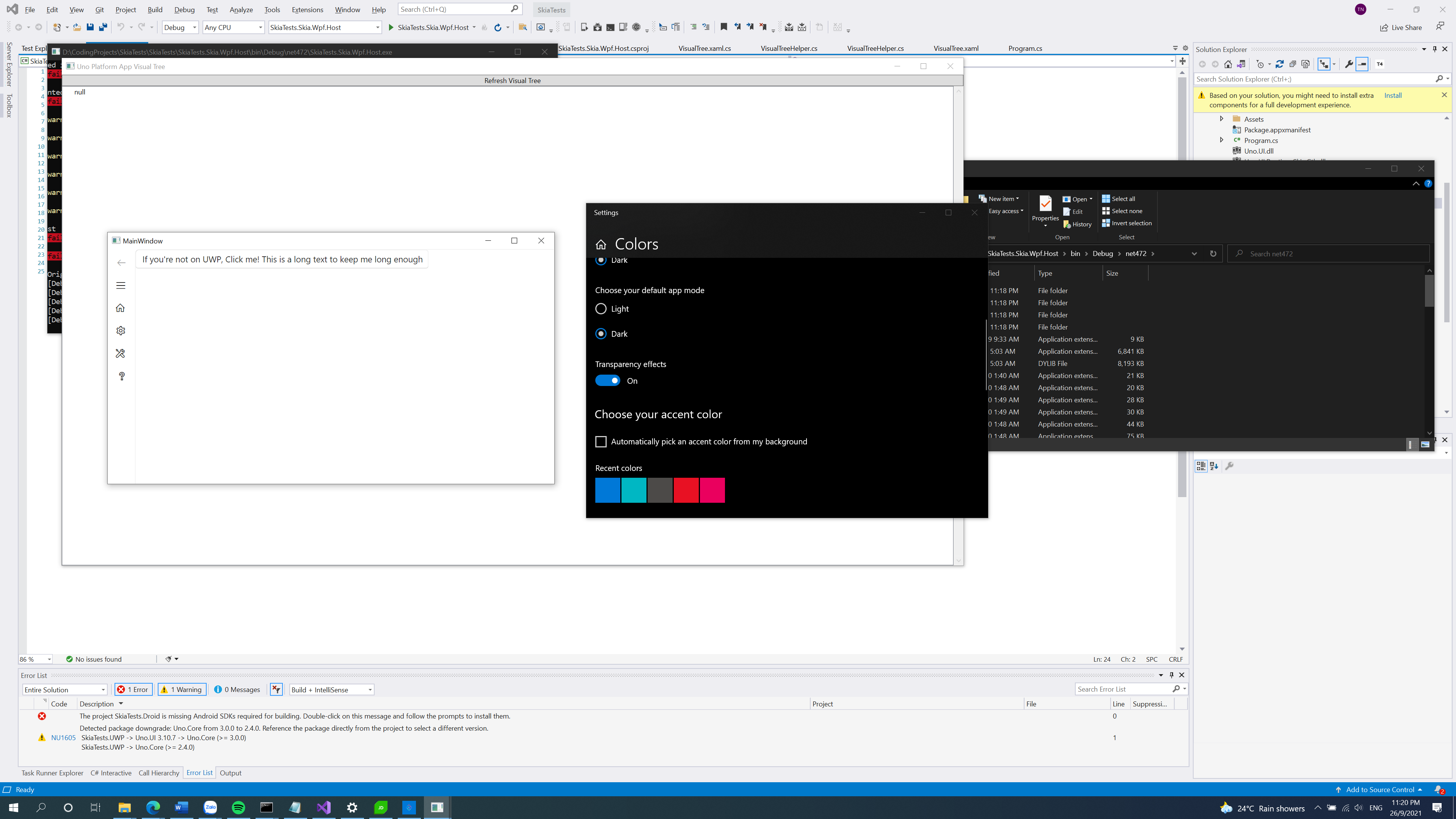
Task: Click the gear settings icon in MainWindow sidebar
Action: tap(121, 331)
